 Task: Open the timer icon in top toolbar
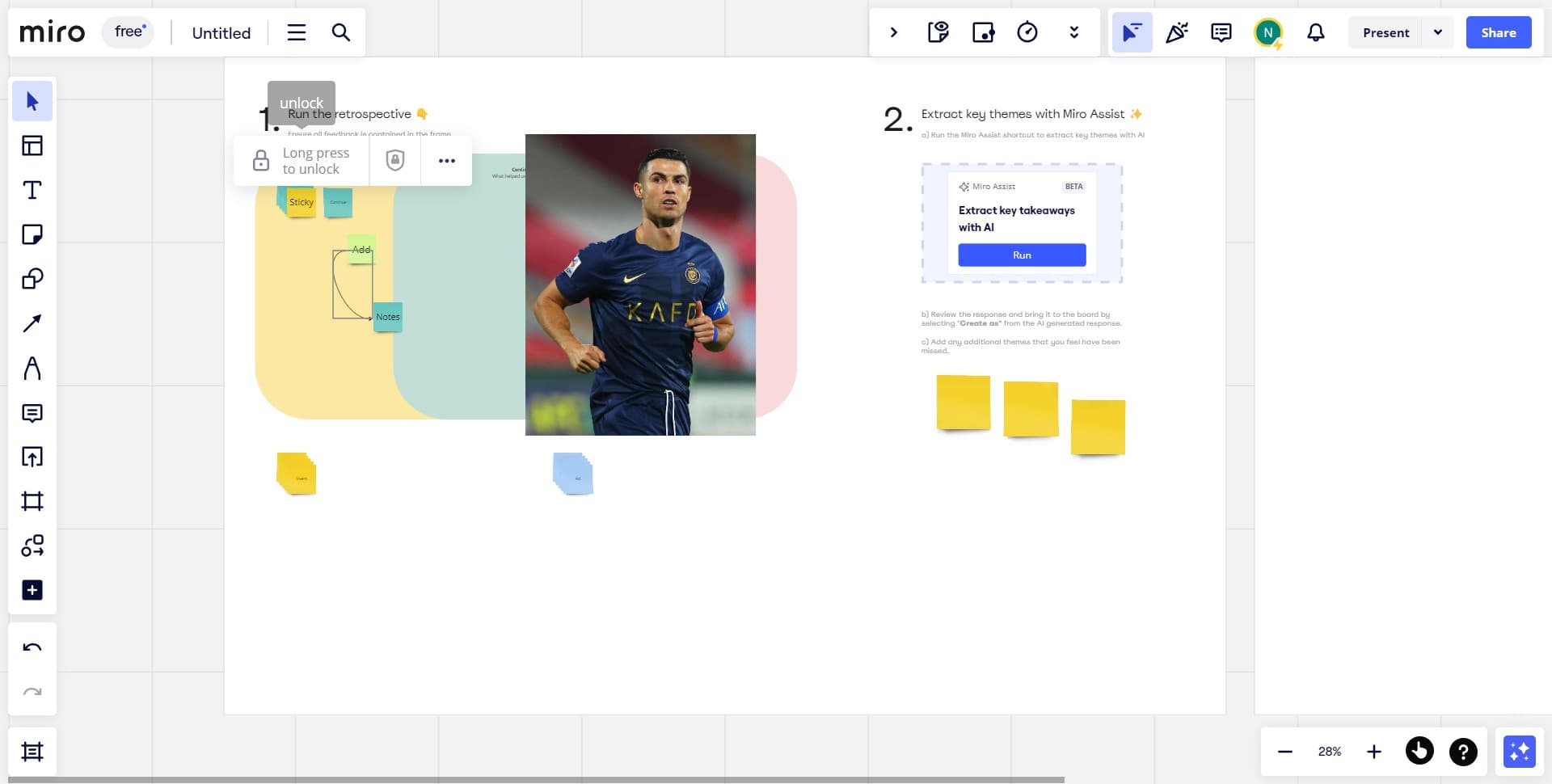click(1027, 32)
